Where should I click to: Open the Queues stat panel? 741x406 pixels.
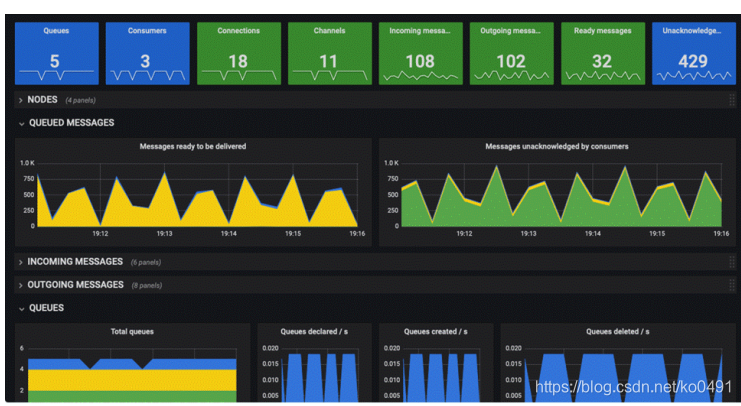[57, 53]
